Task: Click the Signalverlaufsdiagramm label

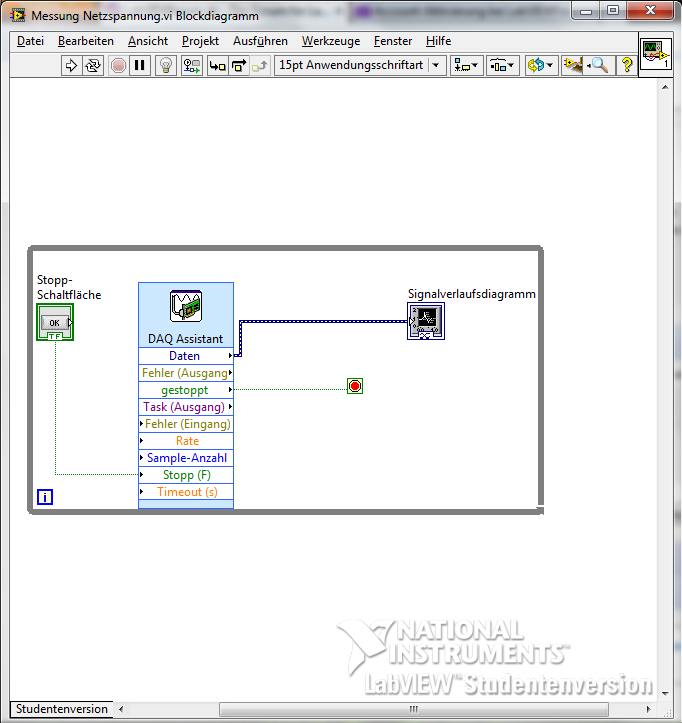Action: pos(471,294)
